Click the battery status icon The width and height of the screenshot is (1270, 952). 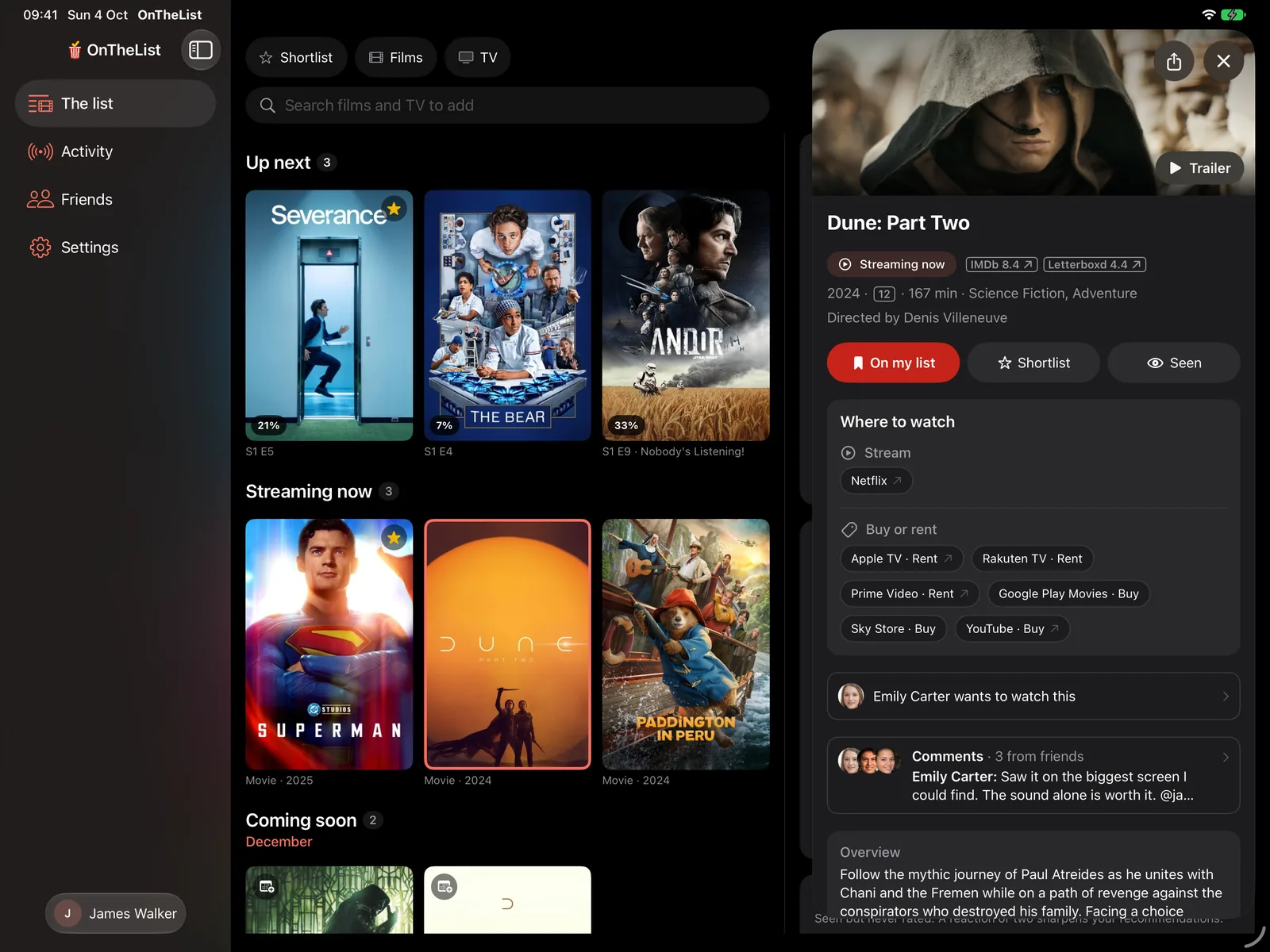[1233, 14]
